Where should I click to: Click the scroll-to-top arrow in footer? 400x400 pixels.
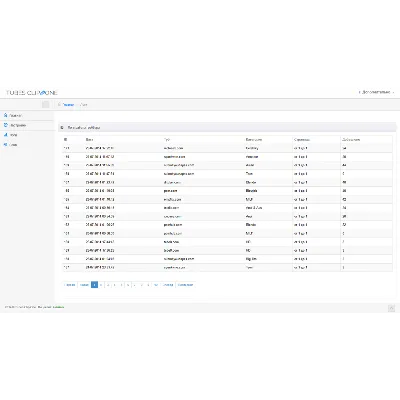[391, 308]
